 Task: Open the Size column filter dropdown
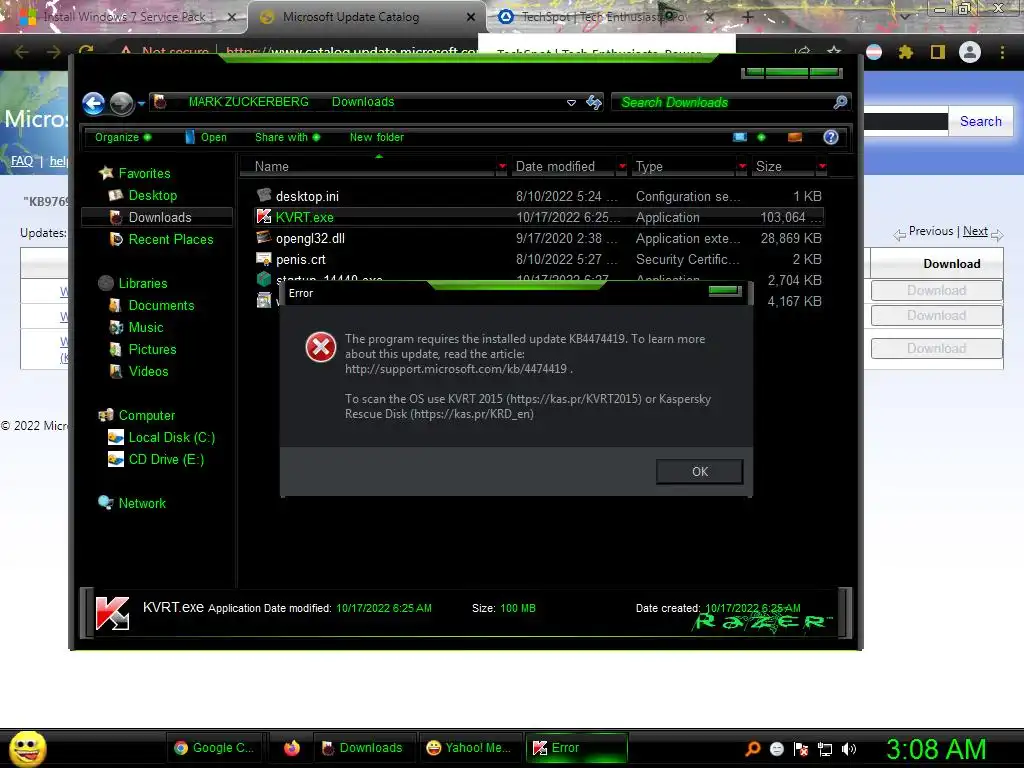click(x=822, y=167)
